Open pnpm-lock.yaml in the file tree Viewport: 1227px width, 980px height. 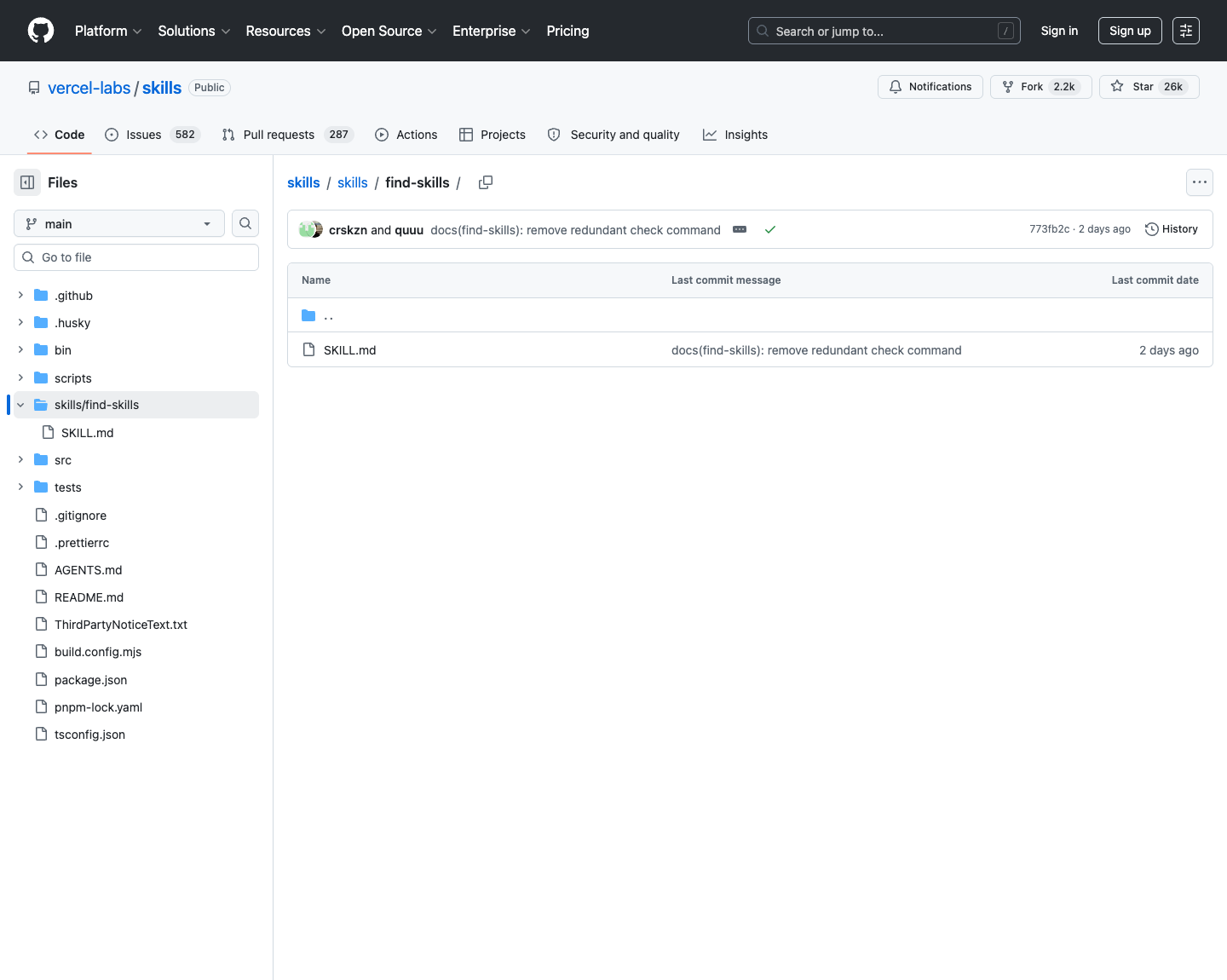tap(136, 706)
